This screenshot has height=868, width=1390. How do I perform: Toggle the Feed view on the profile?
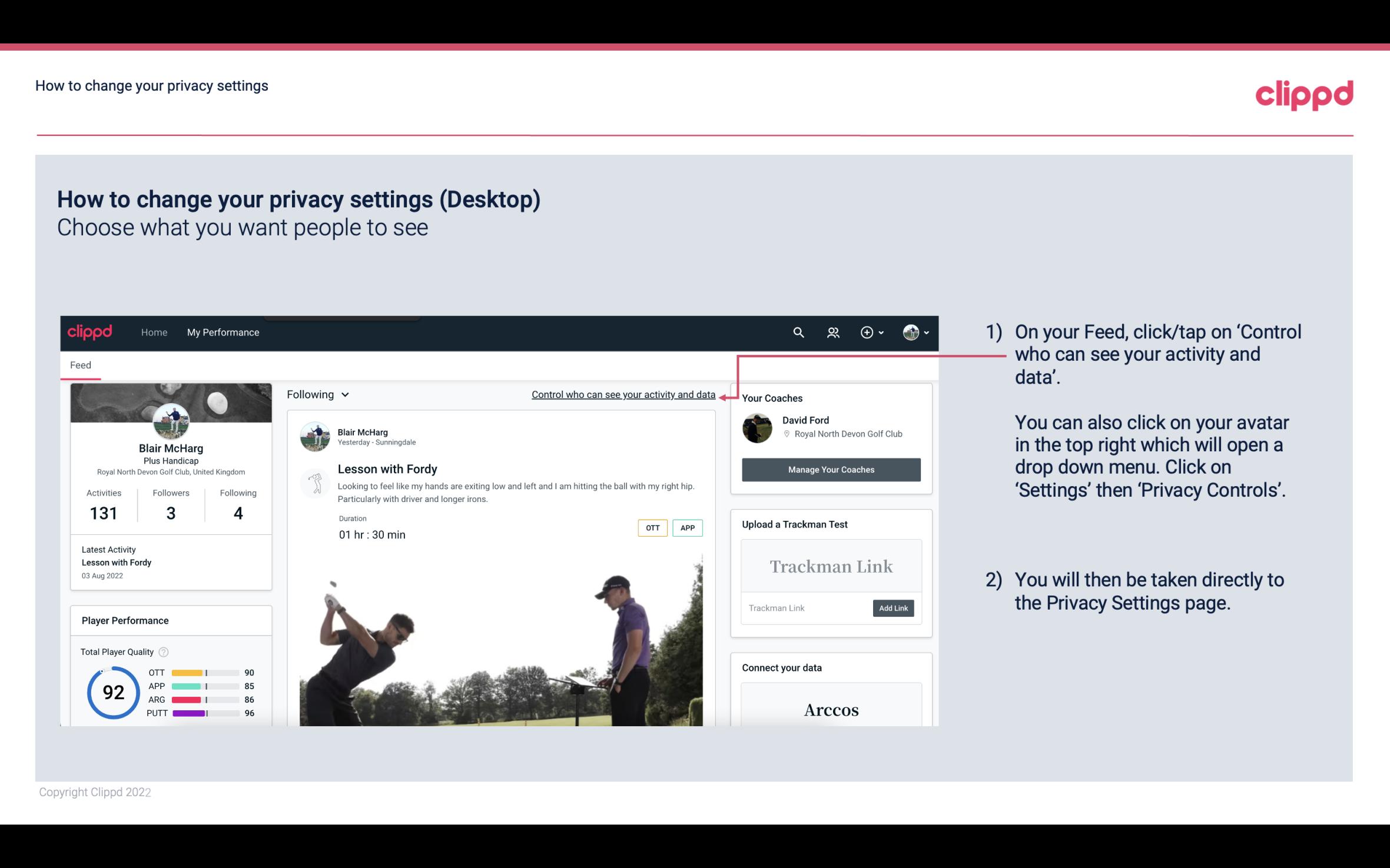(x=80, y=364)
